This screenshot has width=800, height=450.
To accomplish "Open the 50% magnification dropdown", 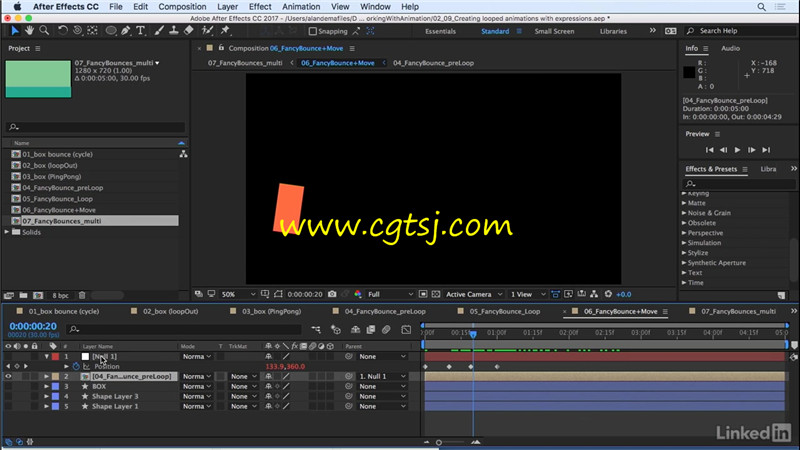I will coord(238,294).
